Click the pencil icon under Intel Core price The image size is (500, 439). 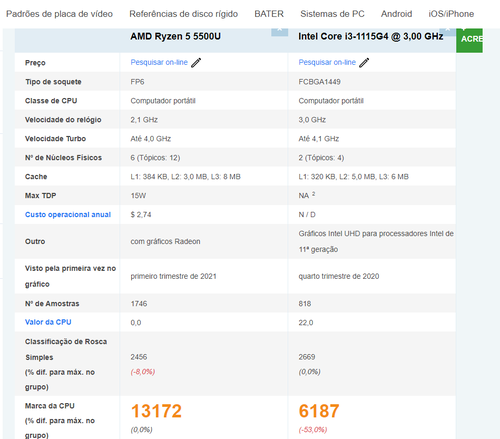tap(364, 63)
